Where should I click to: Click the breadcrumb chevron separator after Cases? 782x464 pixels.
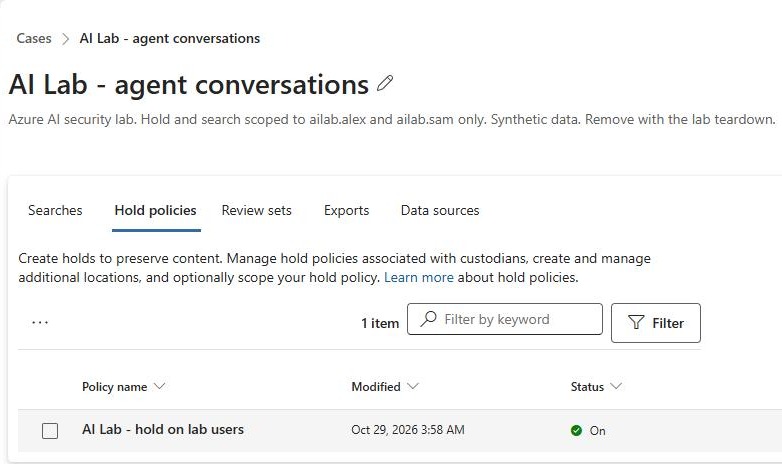pos(65,39)
